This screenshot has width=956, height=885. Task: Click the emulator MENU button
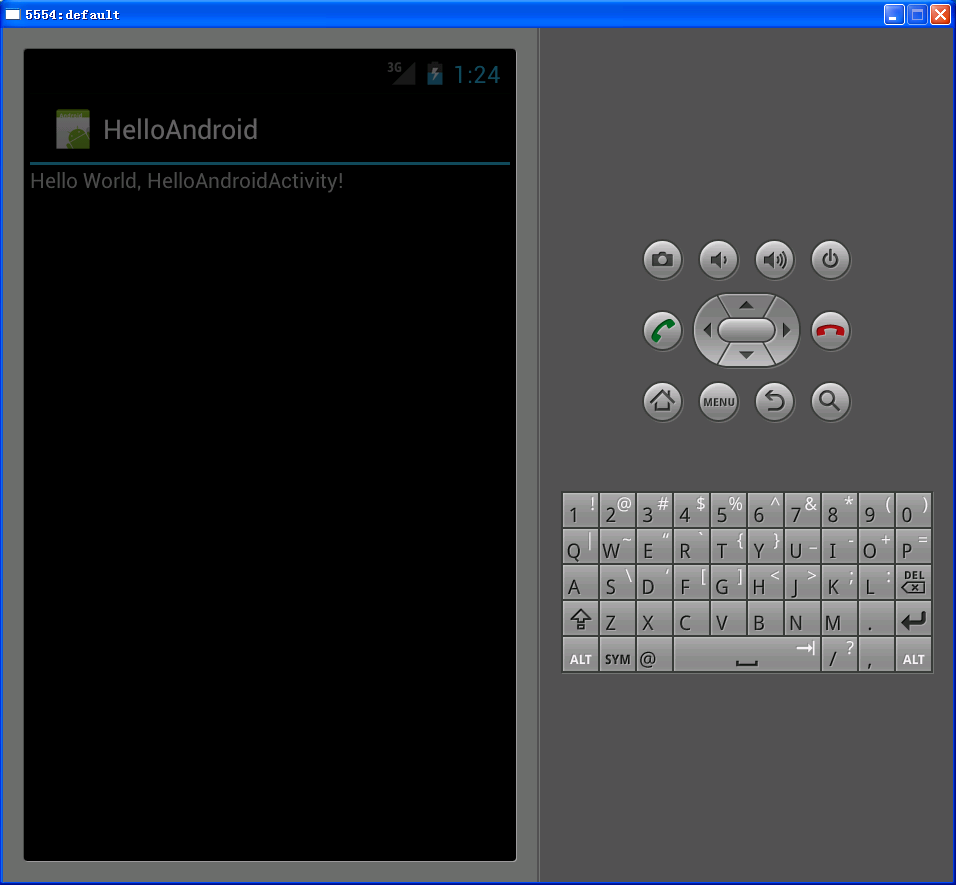click(x=718, y=402)
